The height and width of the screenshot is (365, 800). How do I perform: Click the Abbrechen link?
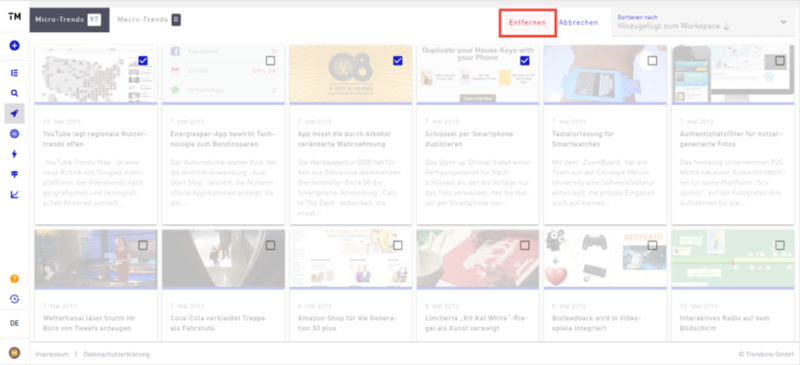[x=578, y=23]
